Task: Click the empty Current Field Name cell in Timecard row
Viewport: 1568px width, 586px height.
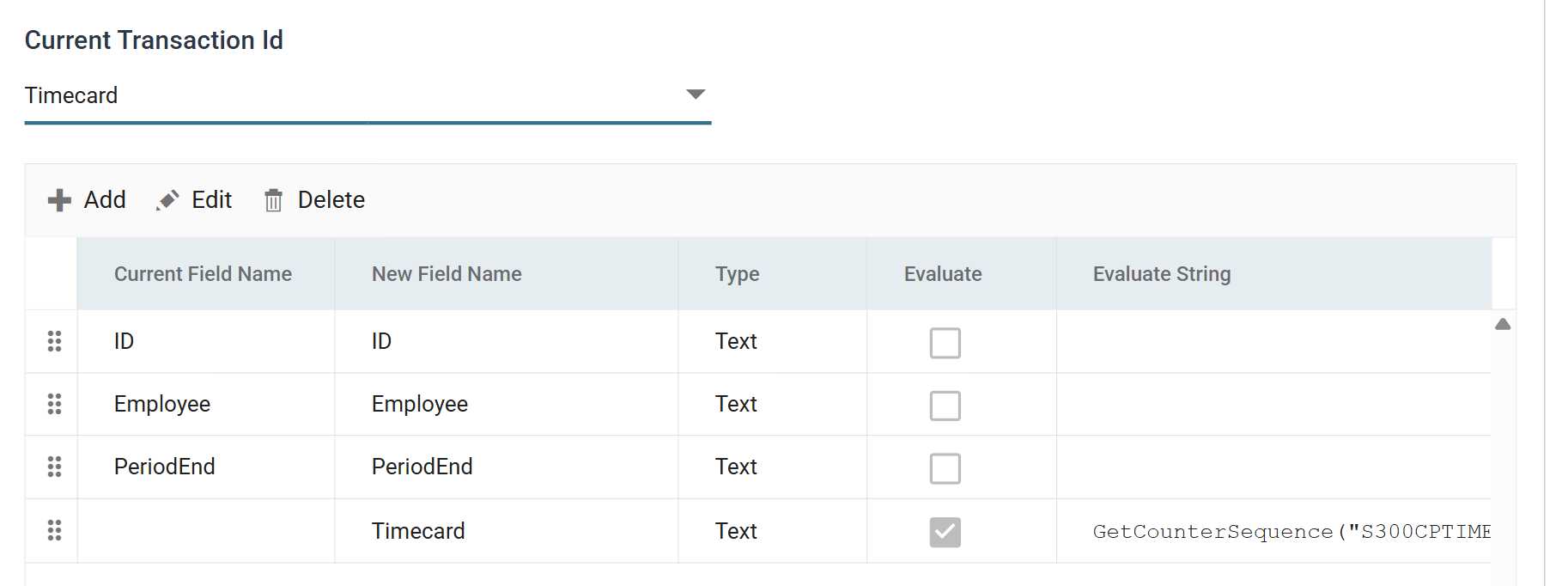Action: click(206, 531)
